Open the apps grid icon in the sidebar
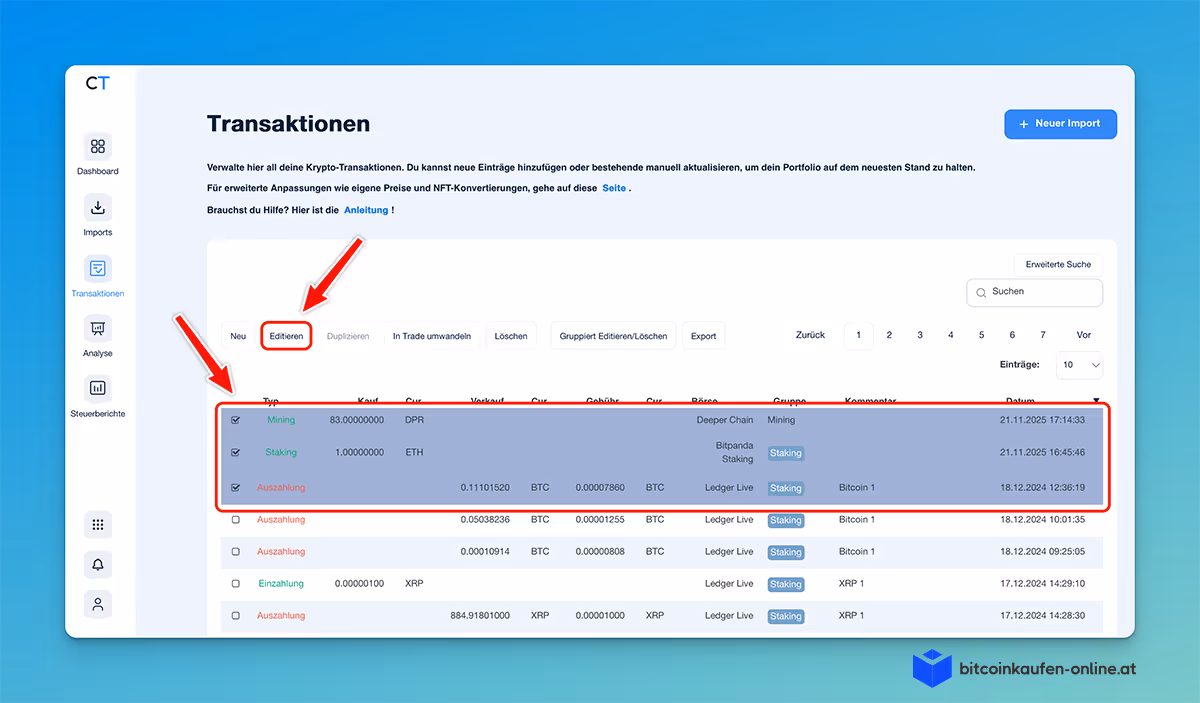The height and width of the screenshot is (703, 1200). click(x=97, y=524)
